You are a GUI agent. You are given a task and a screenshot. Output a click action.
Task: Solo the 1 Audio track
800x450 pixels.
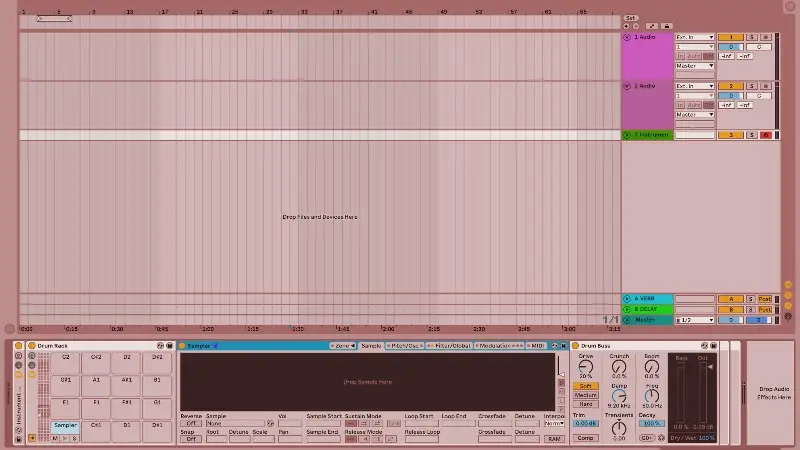(x=751, y=37)
